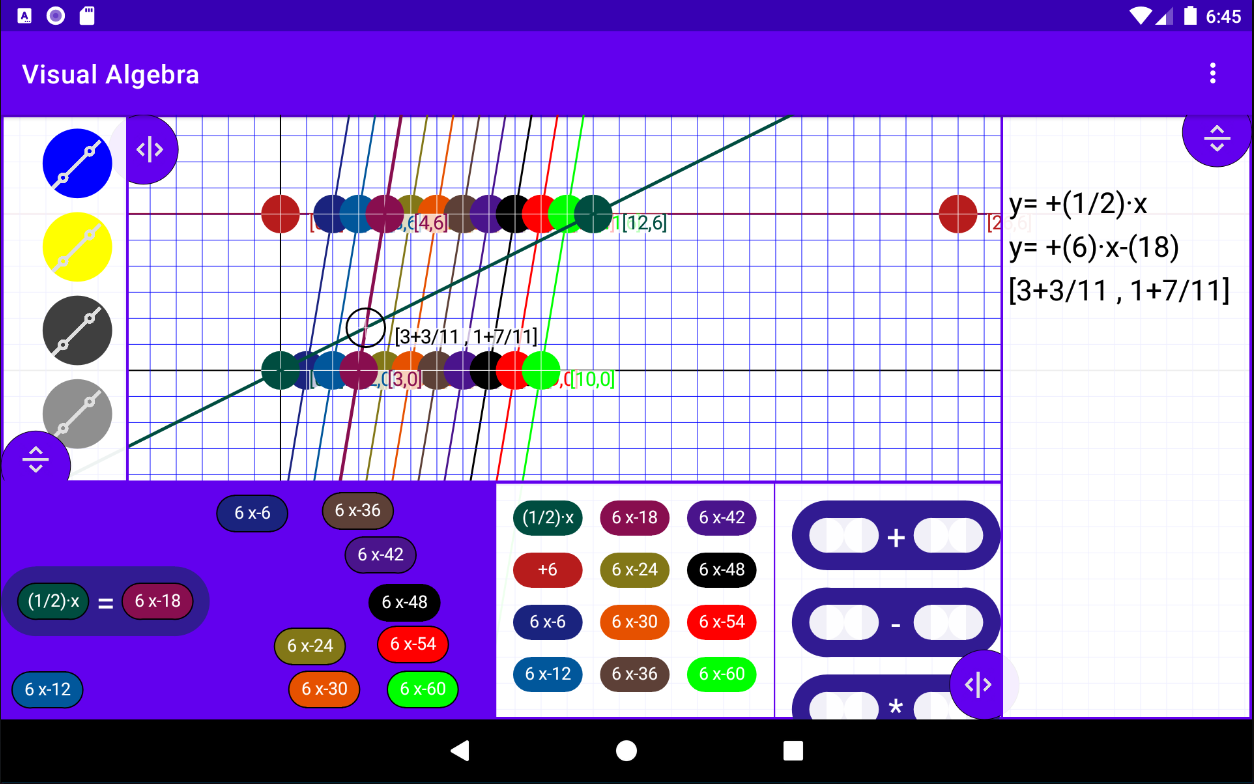Screen dimensions: 1254x784
Task: Select the blue 6 x-12 palette chip
Action: 548,674
